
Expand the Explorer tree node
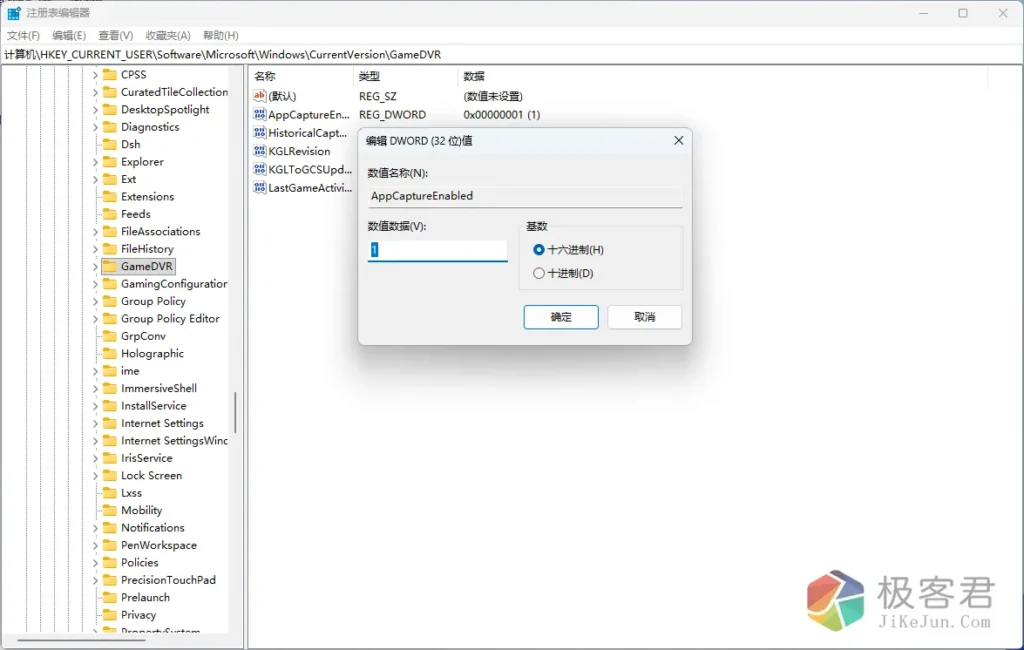(96, 162)
